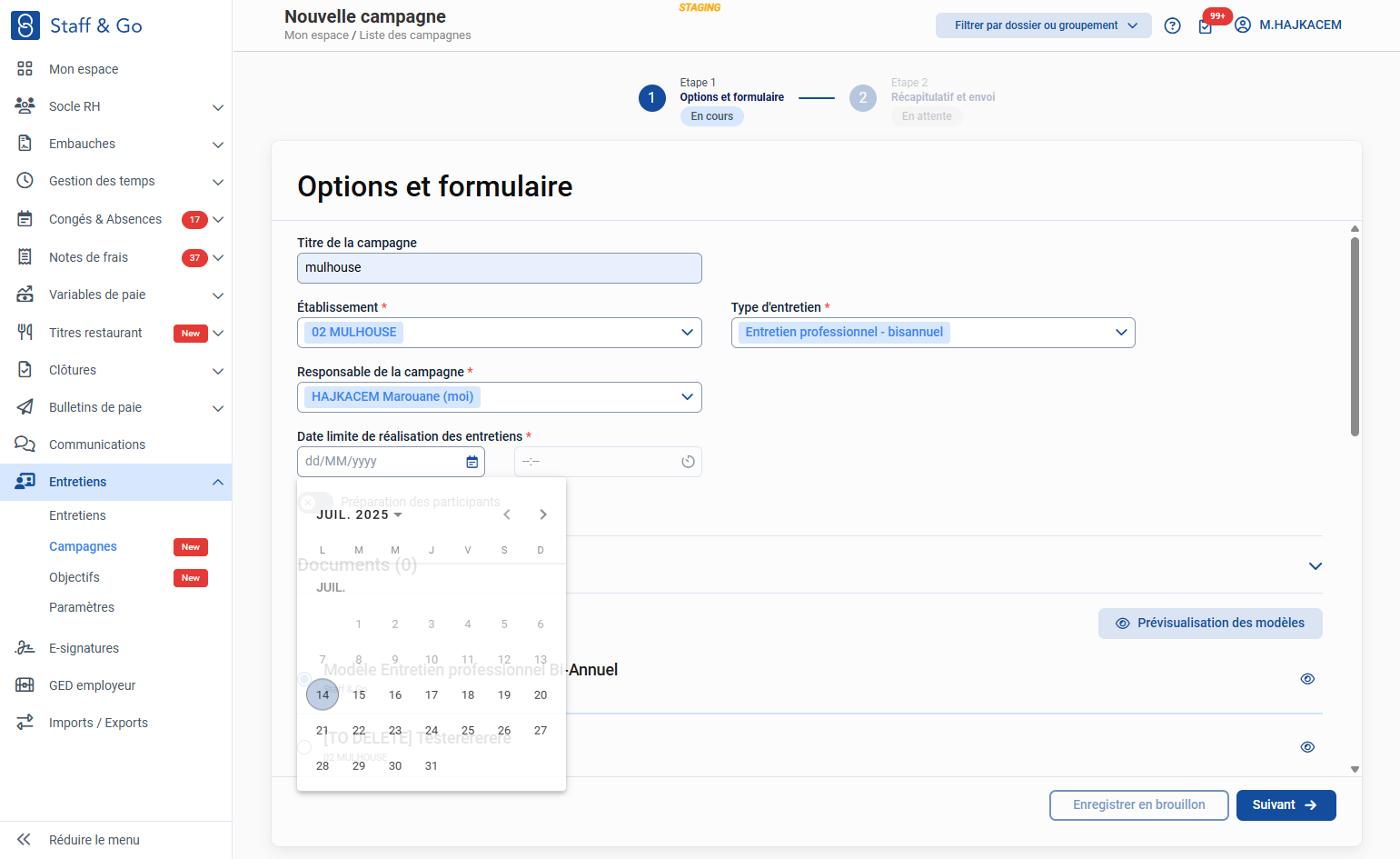Click the time input field
Viewport: 1400px width, 859px height.
608,462
